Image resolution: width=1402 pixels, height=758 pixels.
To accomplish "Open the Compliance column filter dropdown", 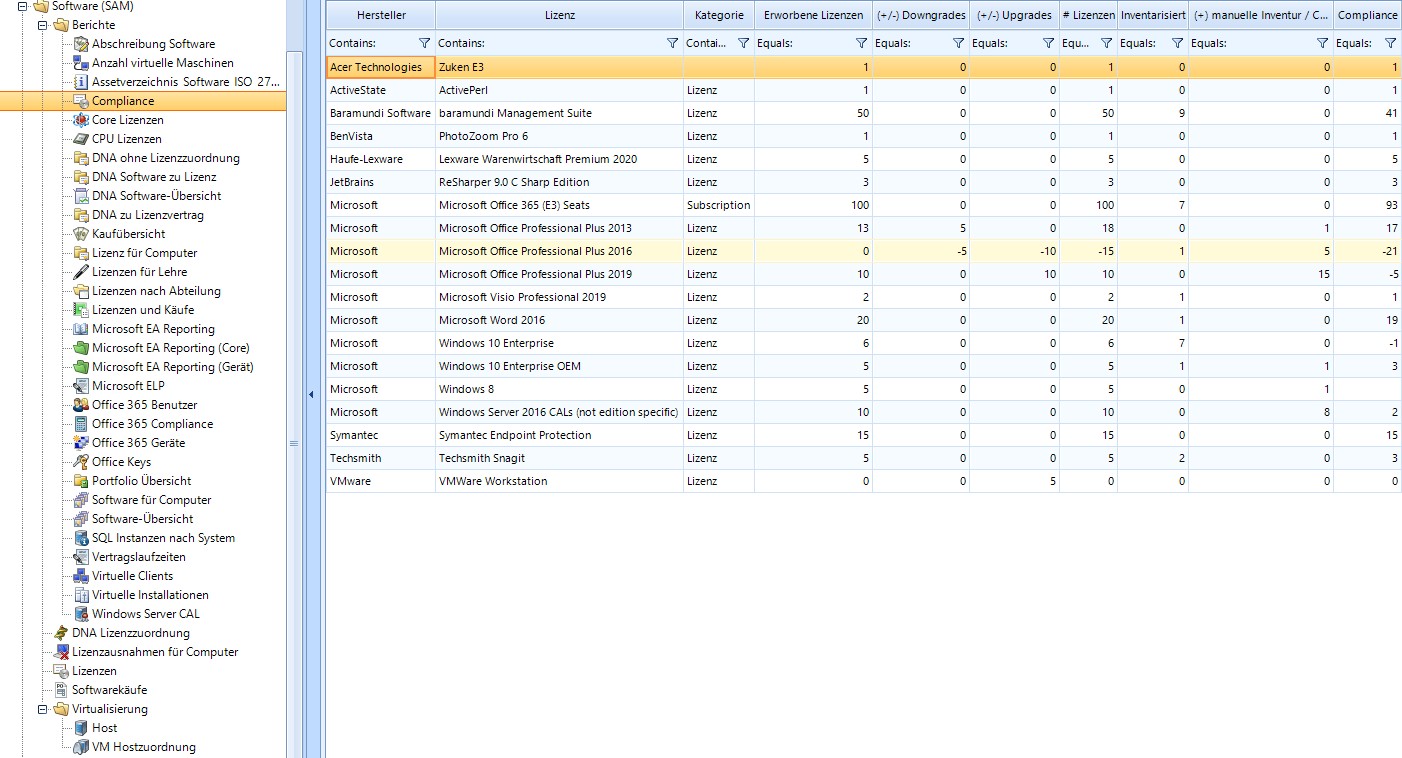I will [x=1390, y=43].
